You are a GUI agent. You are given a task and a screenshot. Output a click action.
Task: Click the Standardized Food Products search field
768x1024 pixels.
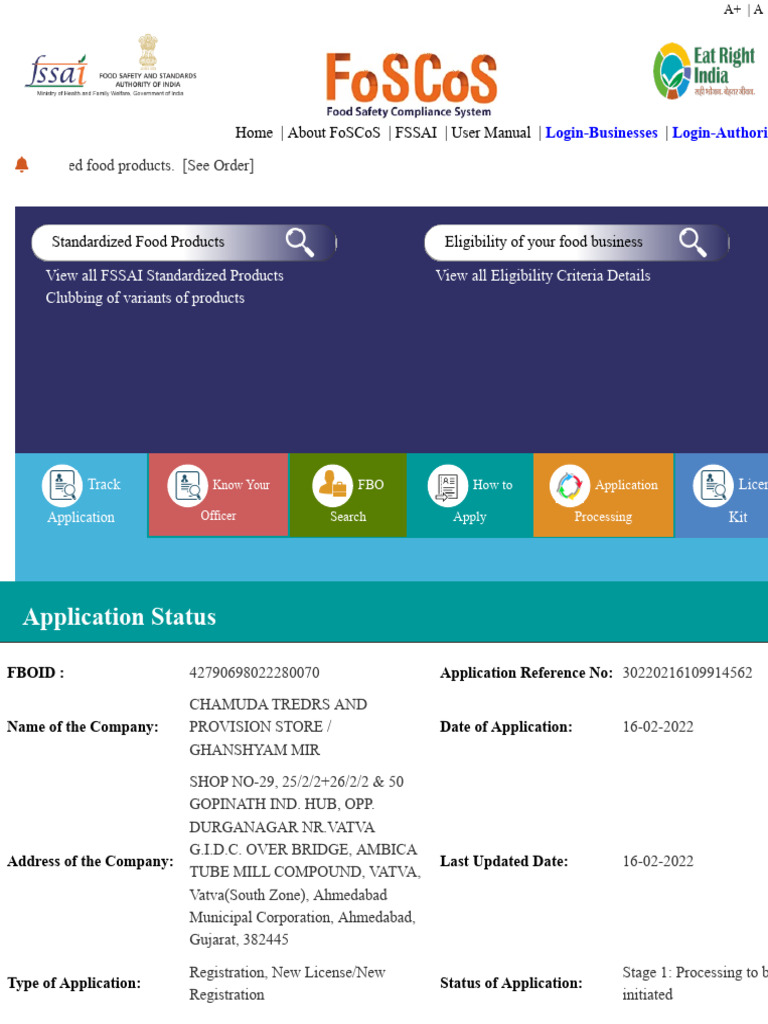pos(184,242)
